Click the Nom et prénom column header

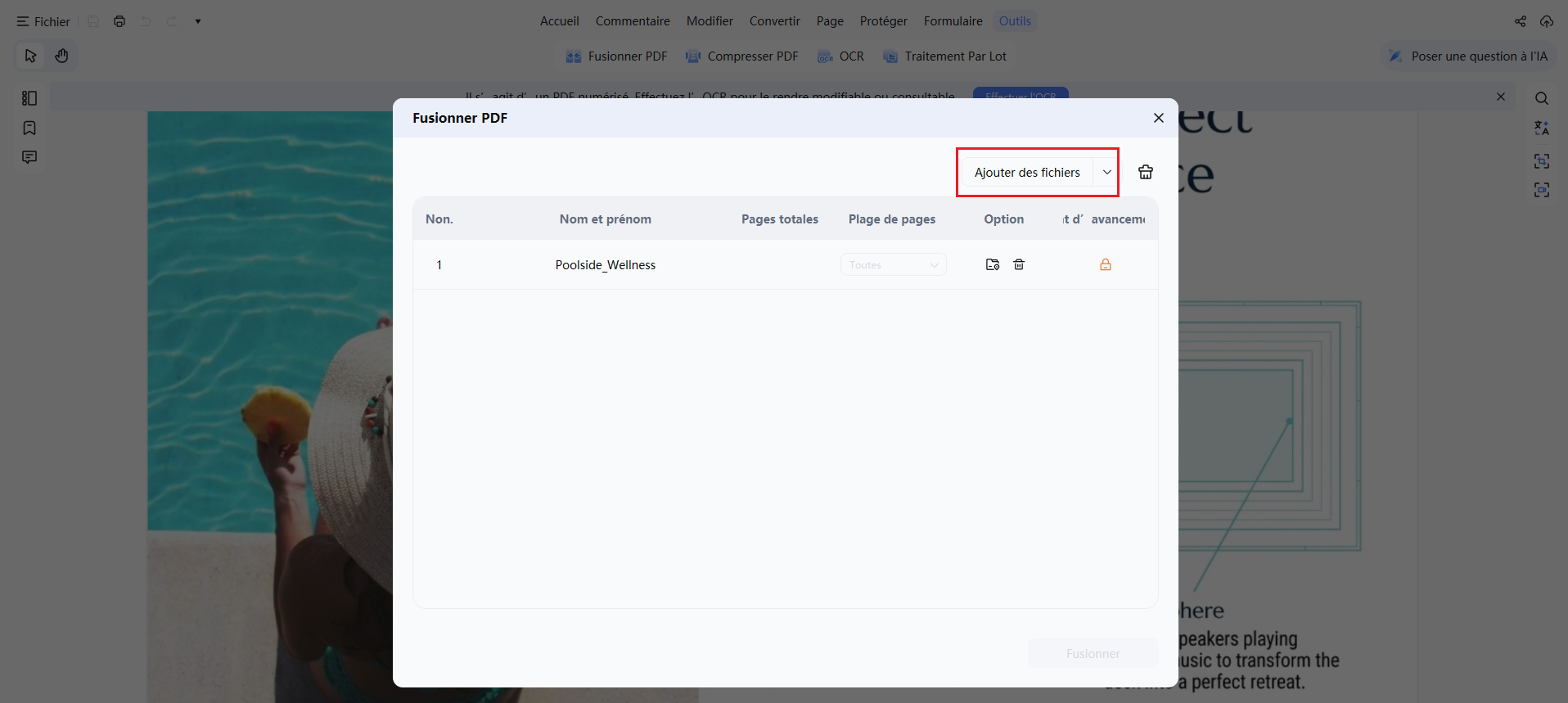click(x=606, y=219)
